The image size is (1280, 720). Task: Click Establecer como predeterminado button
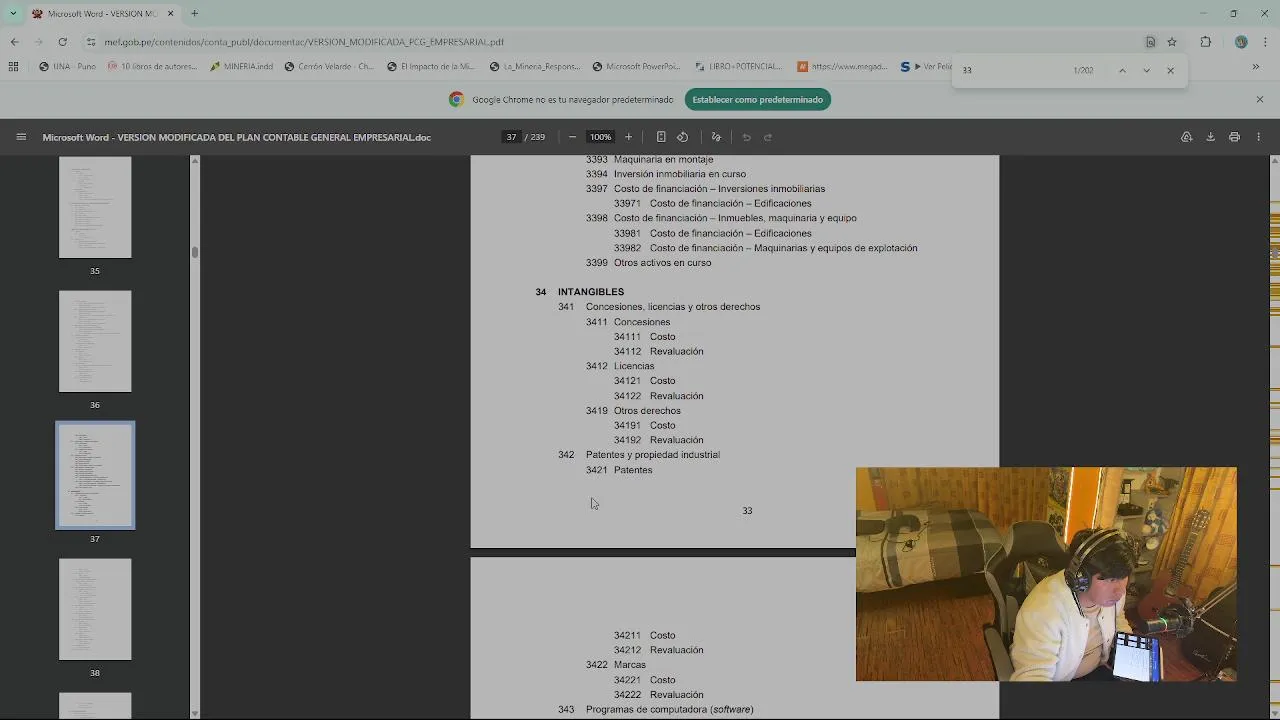tap(758, 99)
